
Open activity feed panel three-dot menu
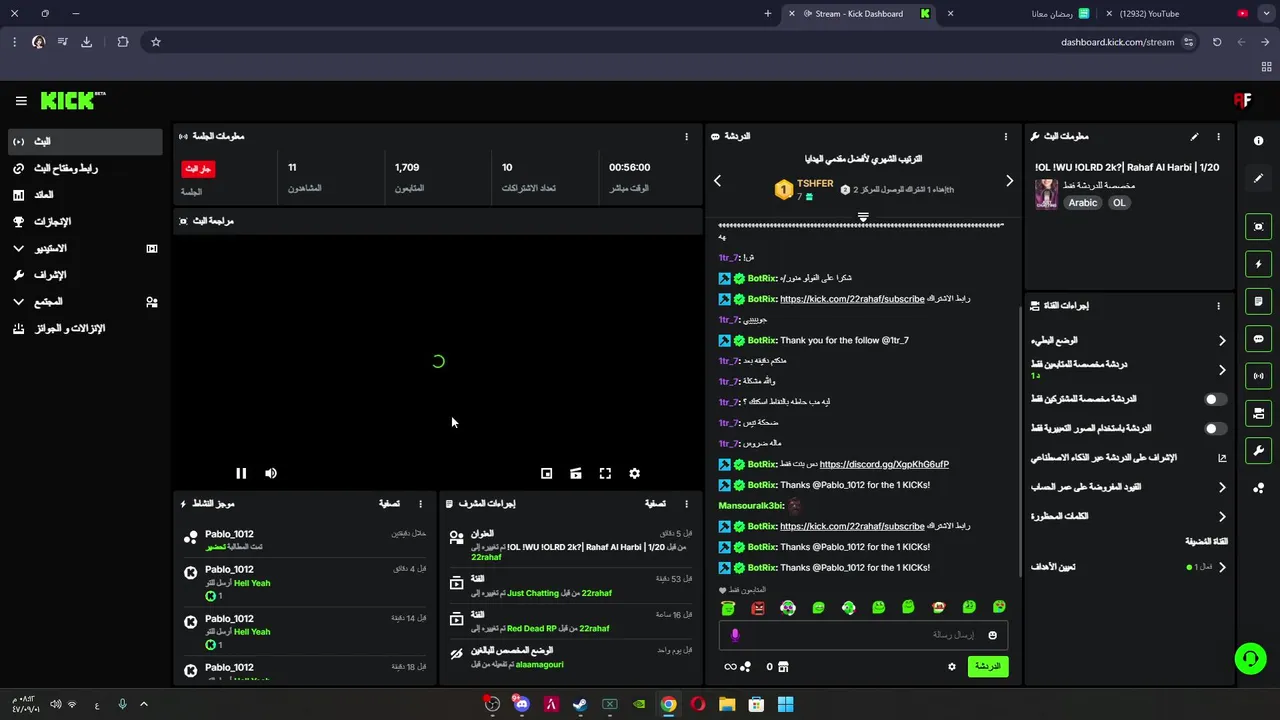click(x=420, y=504)
